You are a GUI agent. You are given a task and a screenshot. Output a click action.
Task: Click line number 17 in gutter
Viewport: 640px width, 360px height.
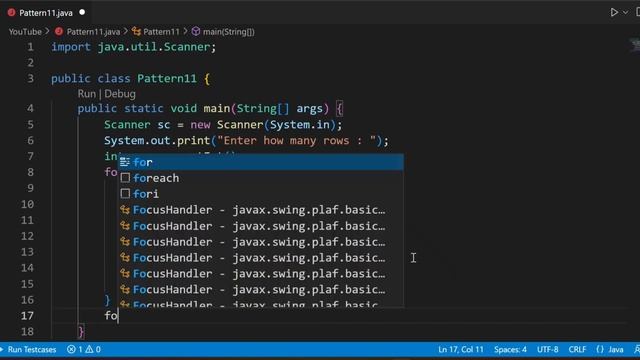(x=27, y=316)
